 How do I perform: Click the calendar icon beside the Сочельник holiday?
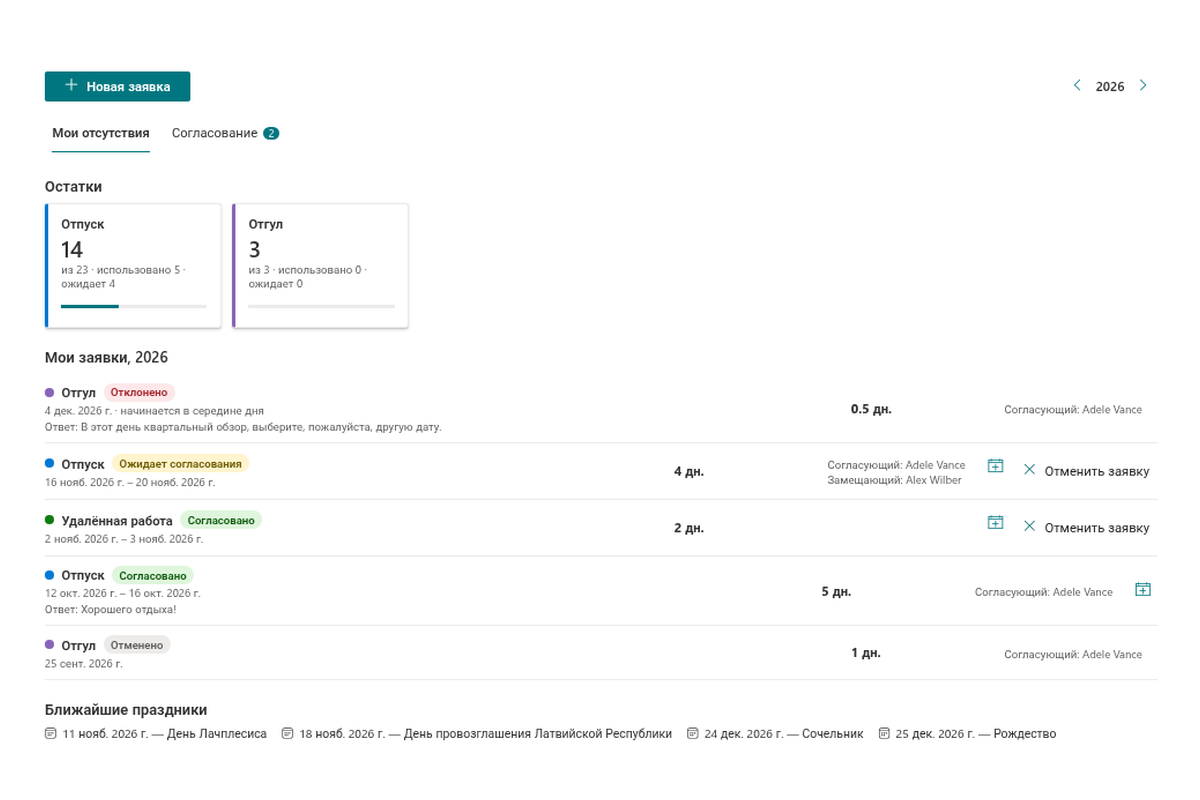click(693, 734)
